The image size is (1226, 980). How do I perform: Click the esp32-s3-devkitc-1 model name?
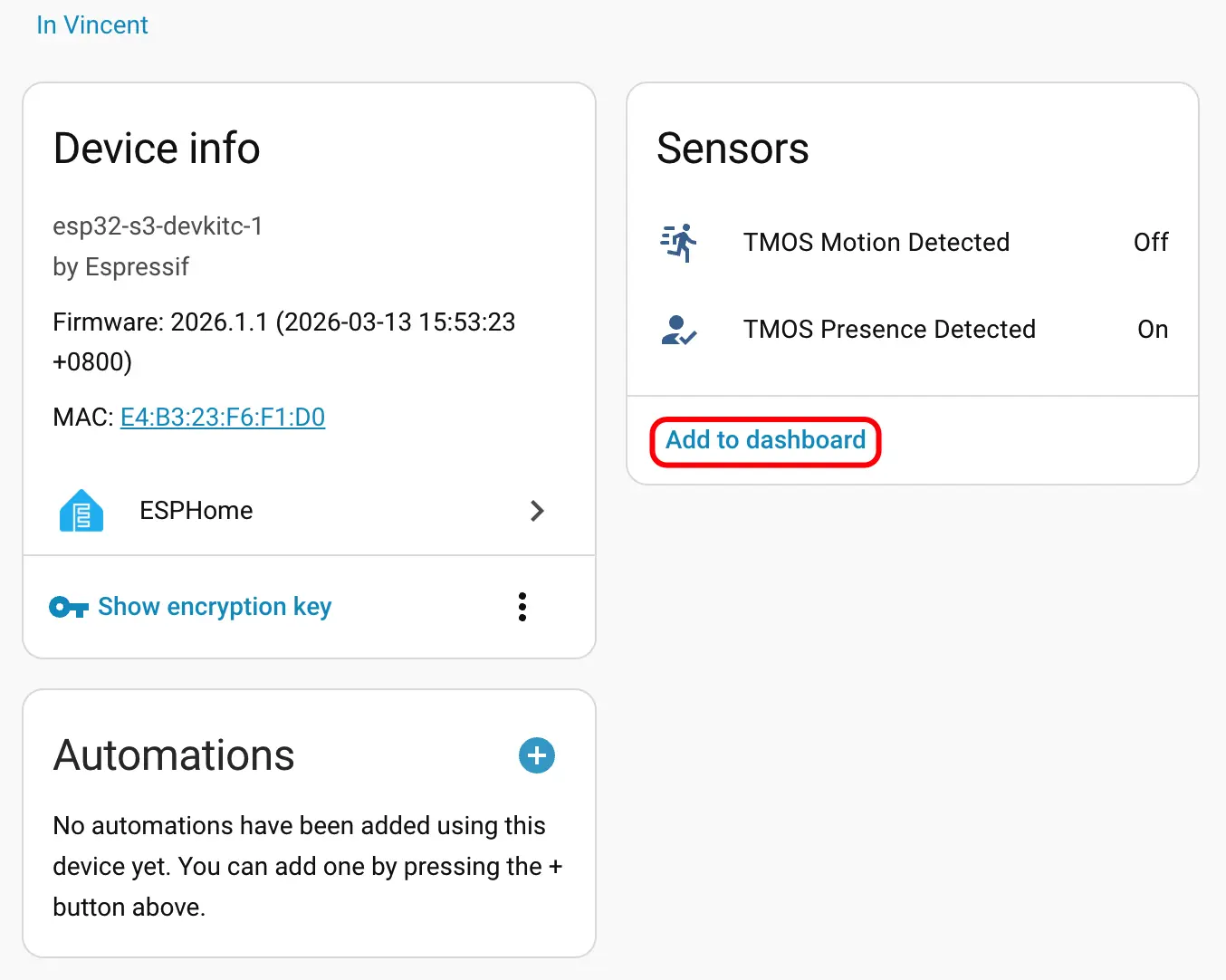(x=158, y=226)
